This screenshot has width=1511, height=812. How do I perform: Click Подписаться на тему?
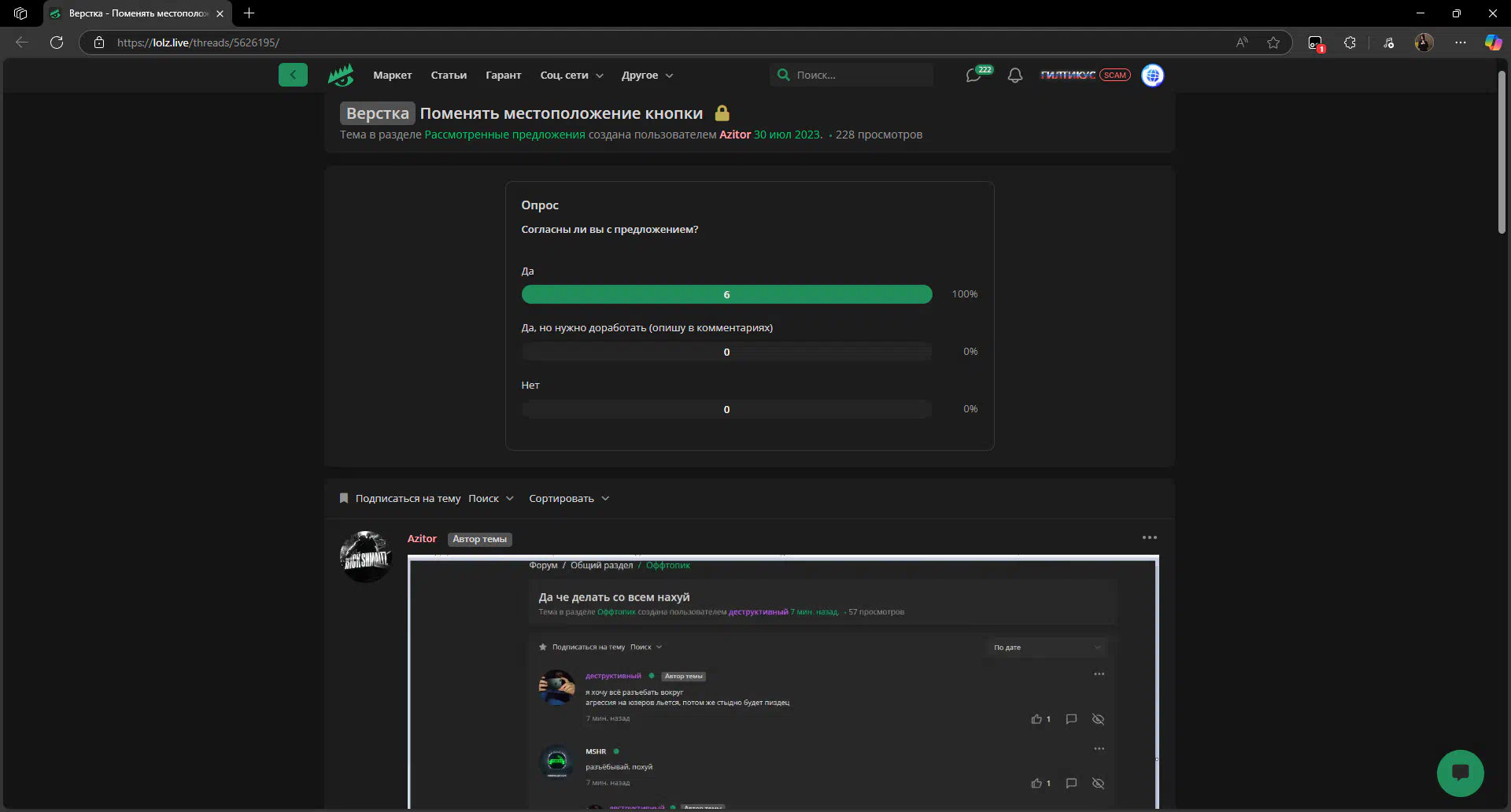pyautogui.click(x=408, y=498)
